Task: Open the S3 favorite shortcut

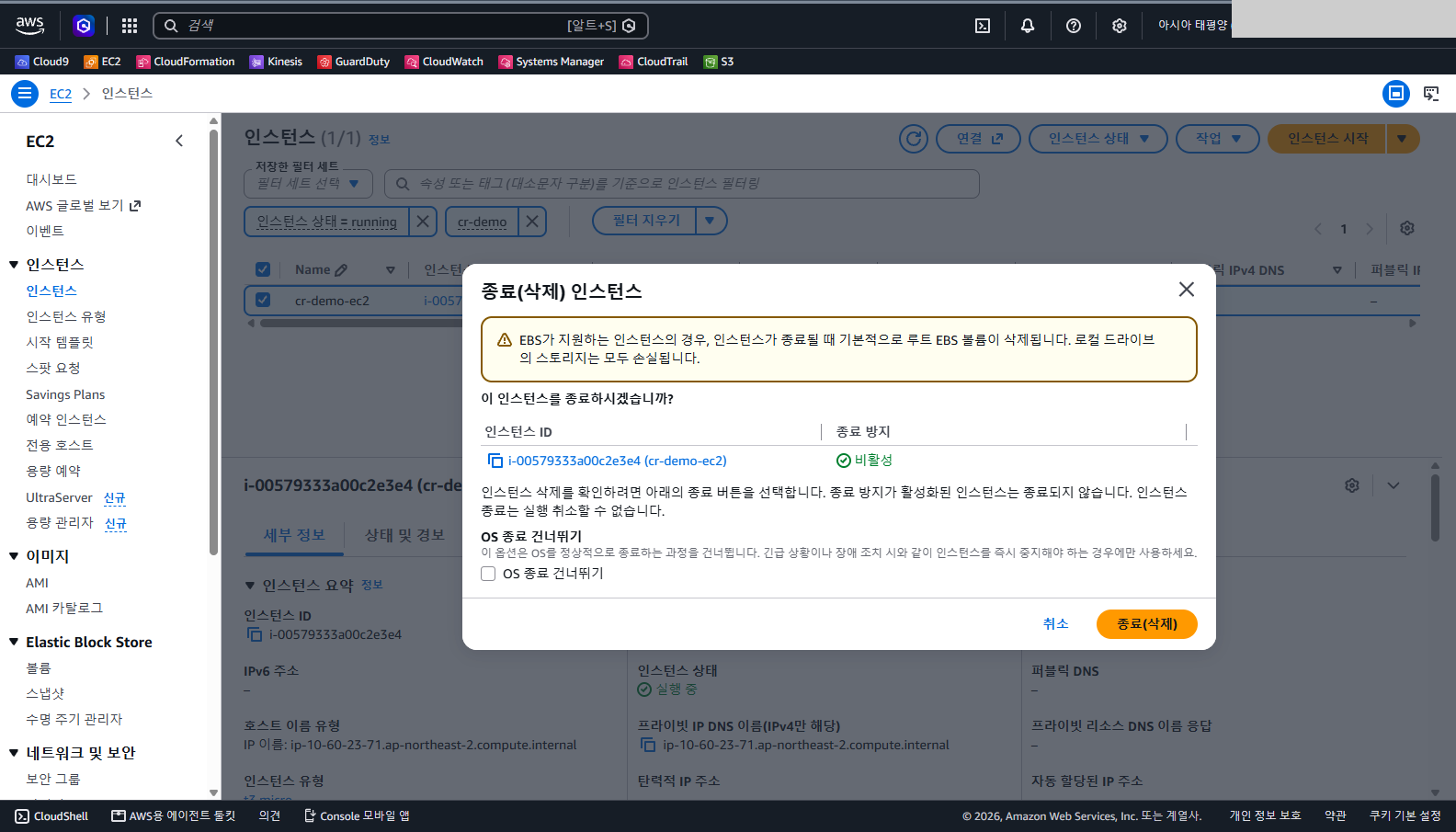Action: [719, 62]
